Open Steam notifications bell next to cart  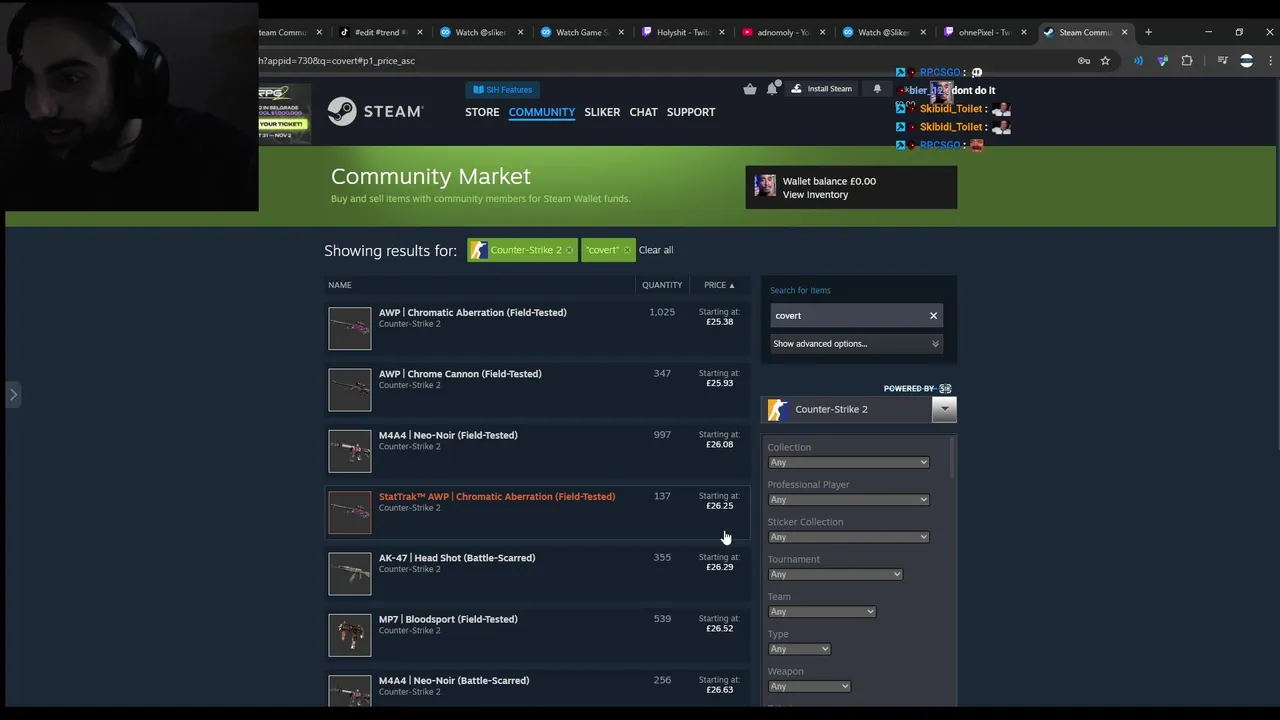coord(772,89)
